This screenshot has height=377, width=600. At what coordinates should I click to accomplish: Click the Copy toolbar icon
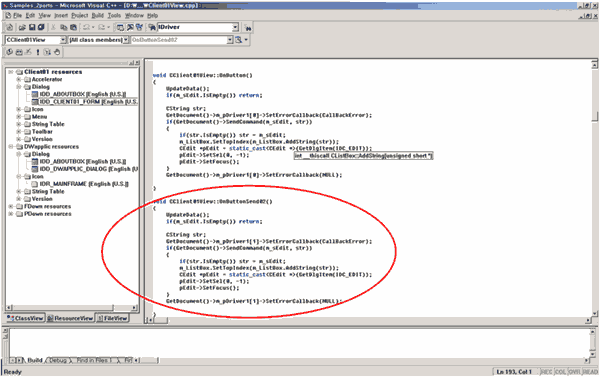tap(64, 27)
